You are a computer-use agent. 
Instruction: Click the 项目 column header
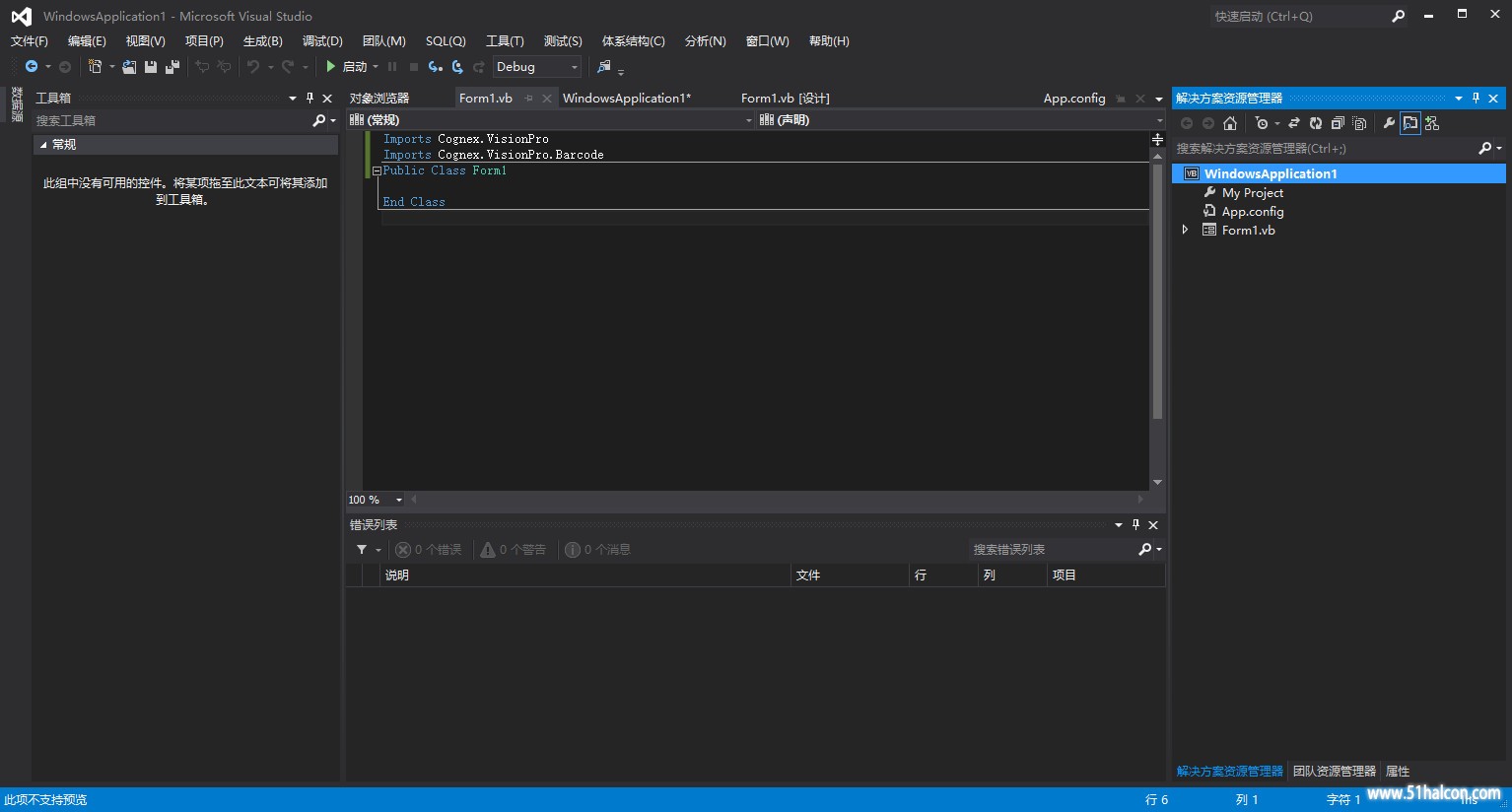coord(1106,575)
